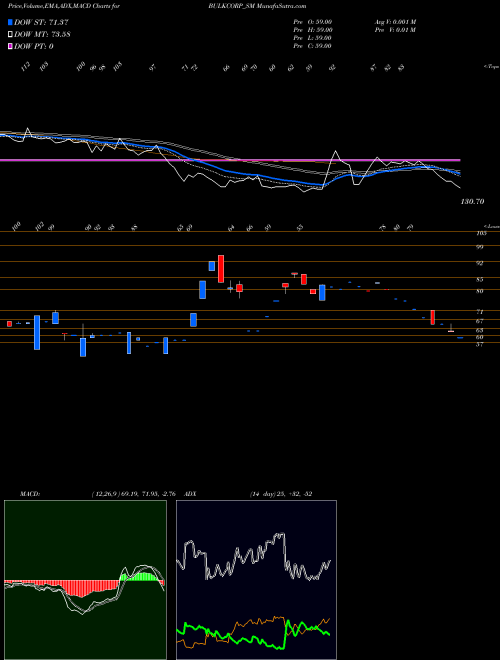This screenshot has height=660, width=500.
Task: Click the green MACD histogram bars
Action: click(141, 576)
